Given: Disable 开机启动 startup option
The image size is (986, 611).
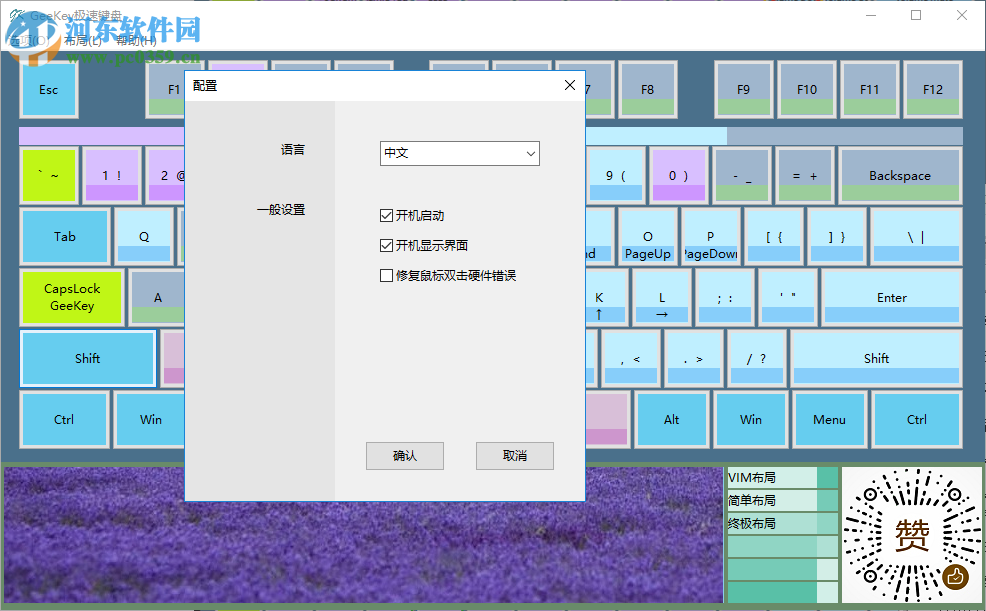Looking at the screenshot, I should pyautogui.click(x=386, y=215).
